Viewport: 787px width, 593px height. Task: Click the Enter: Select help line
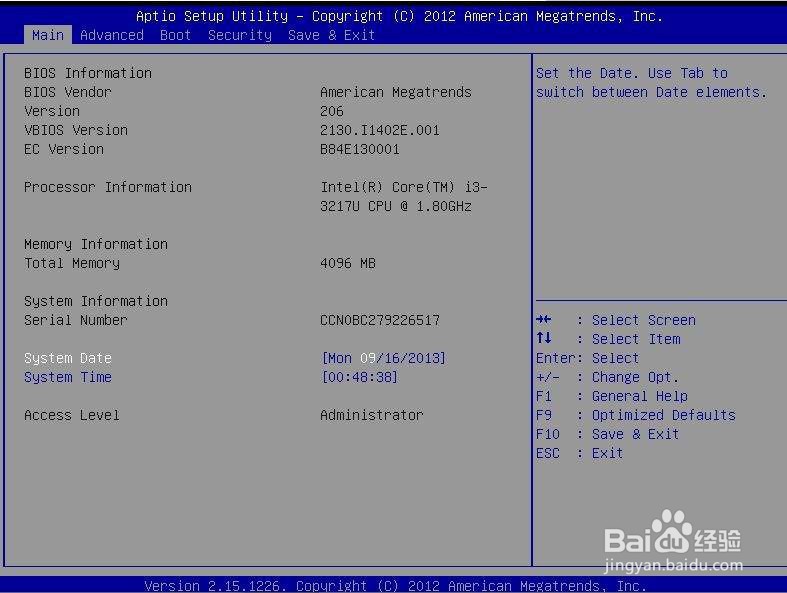click(x=587, y=359)
